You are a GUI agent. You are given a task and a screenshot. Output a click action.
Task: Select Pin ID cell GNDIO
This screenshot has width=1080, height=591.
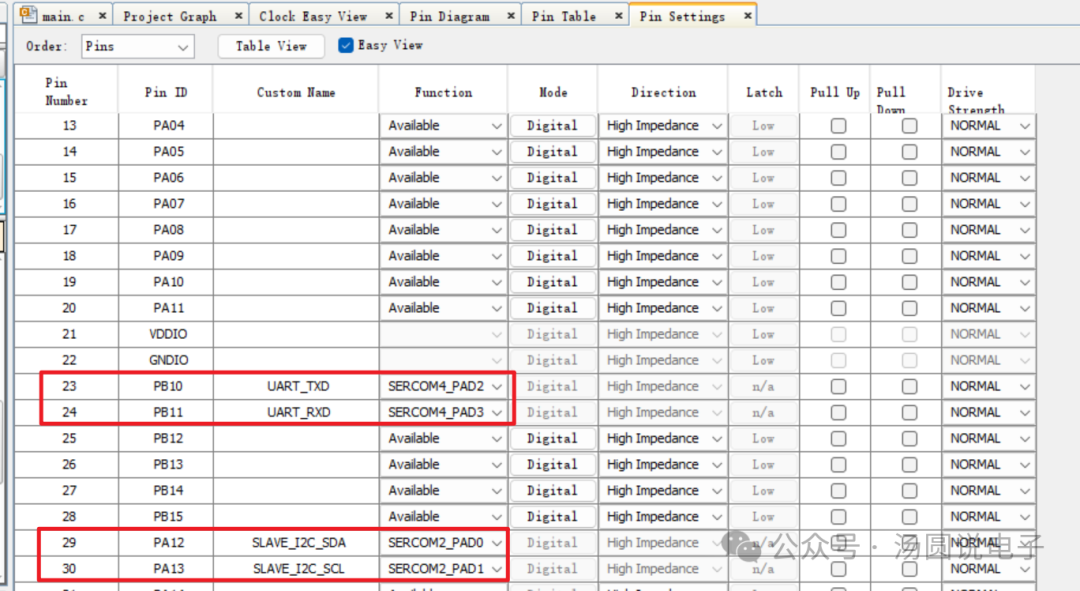167,360
